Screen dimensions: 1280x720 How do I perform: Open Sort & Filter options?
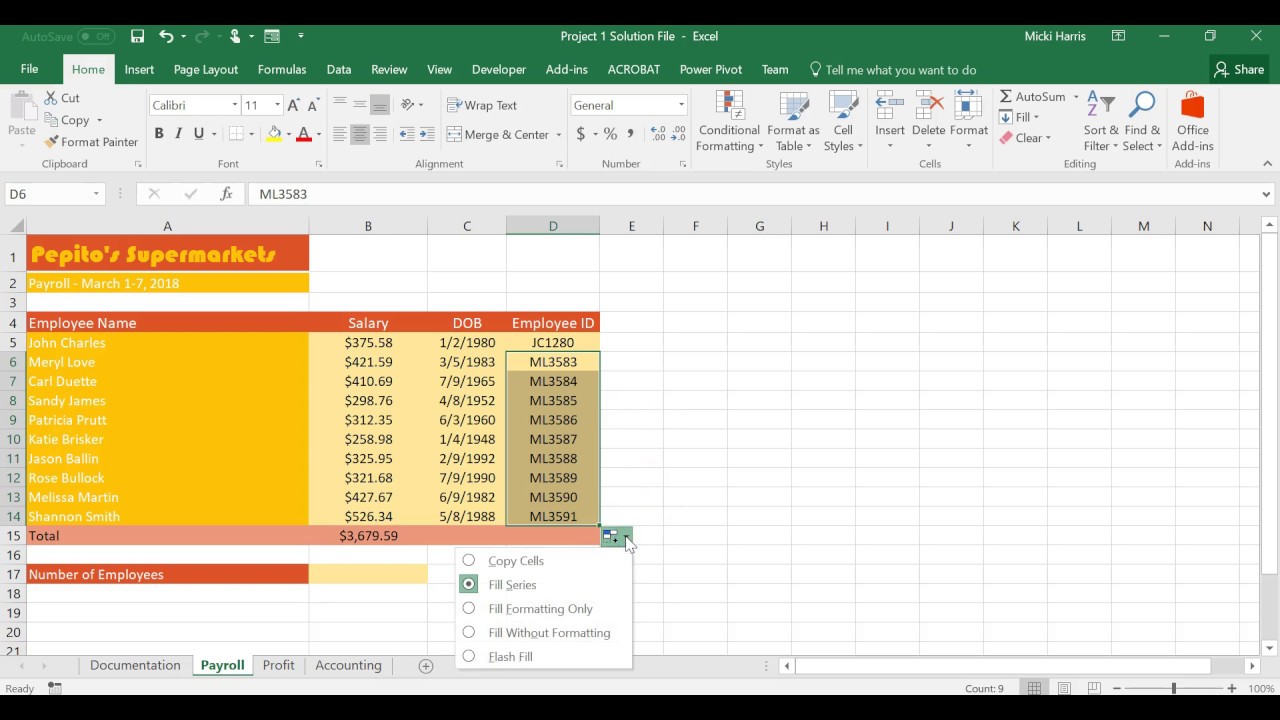[1101, 121]
